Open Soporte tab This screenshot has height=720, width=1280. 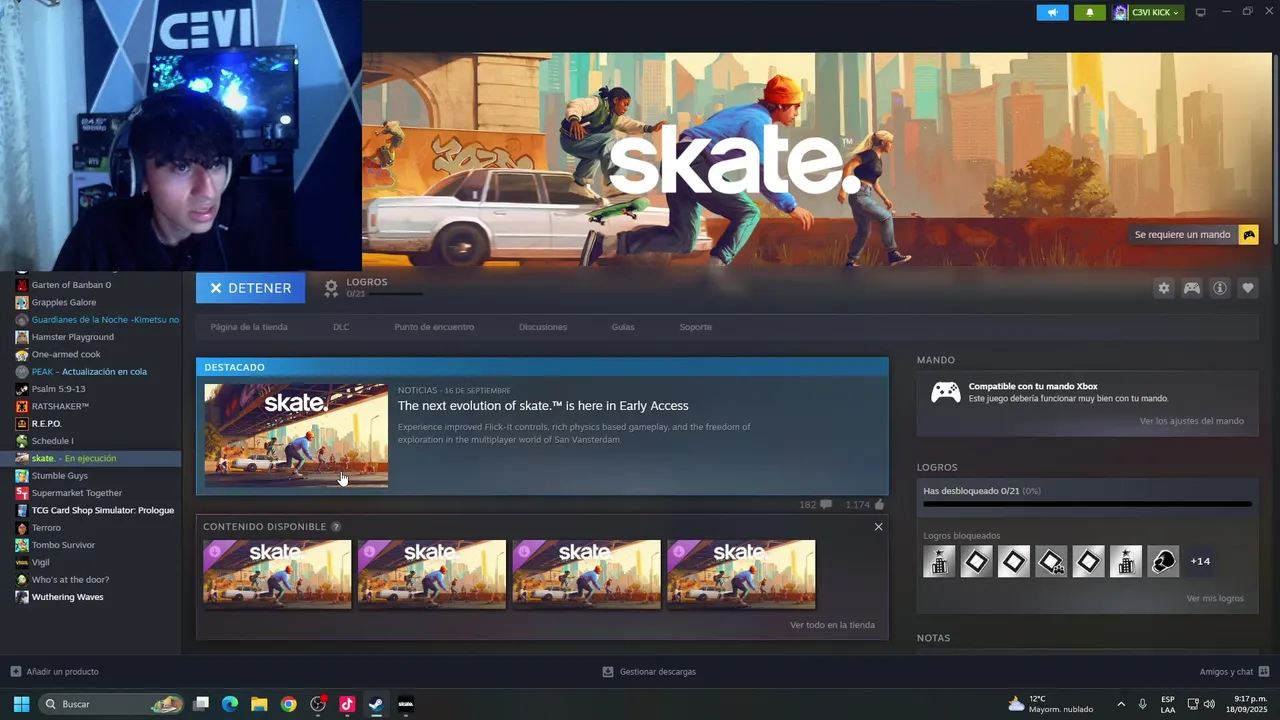696,327
